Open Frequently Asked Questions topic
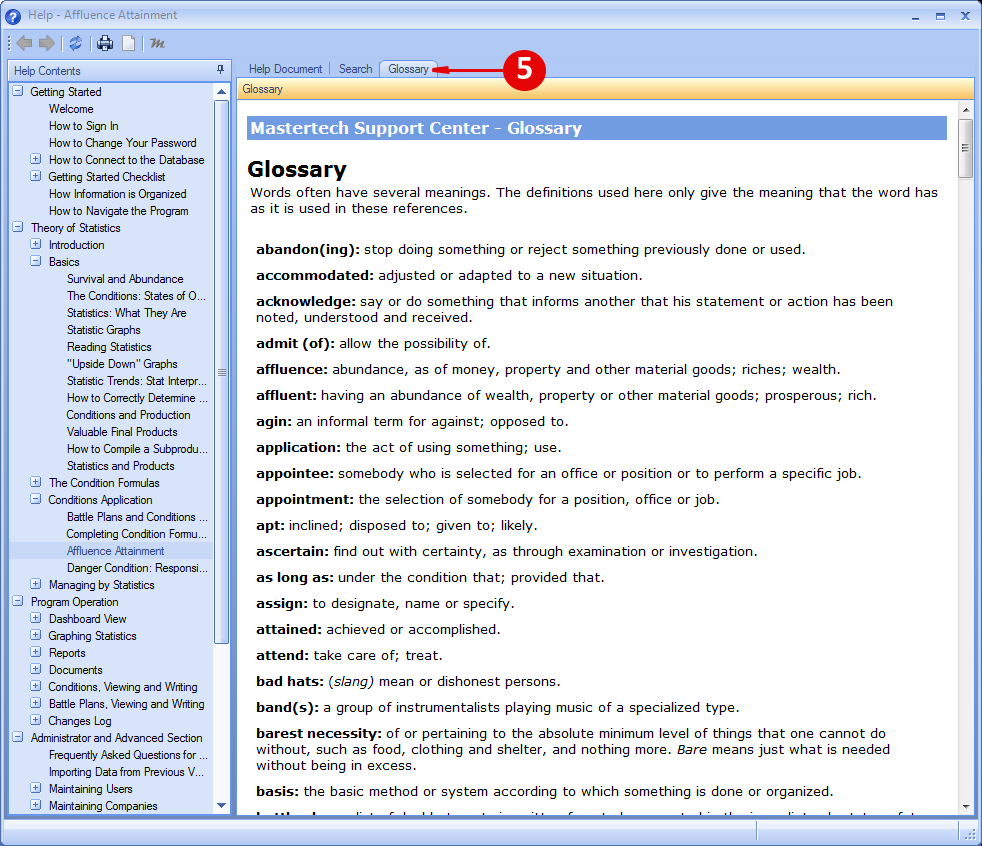 (x=128, y=755)
